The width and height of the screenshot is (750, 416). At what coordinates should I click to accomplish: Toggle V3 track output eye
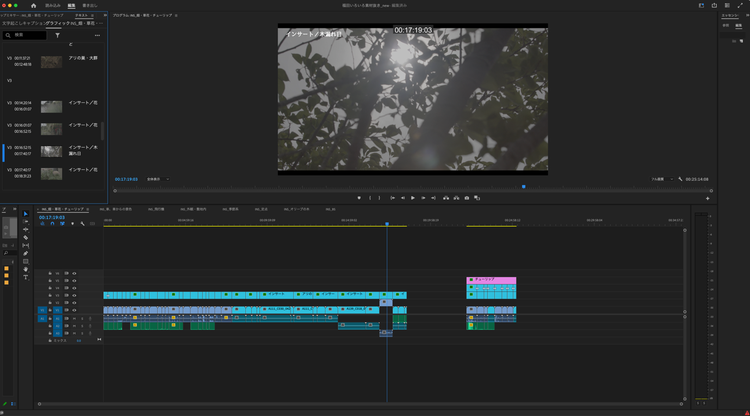coord(74,296)
